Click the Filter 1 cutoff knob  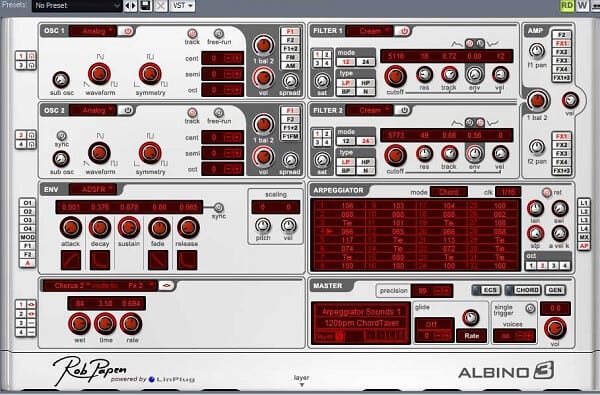[395, 76]
